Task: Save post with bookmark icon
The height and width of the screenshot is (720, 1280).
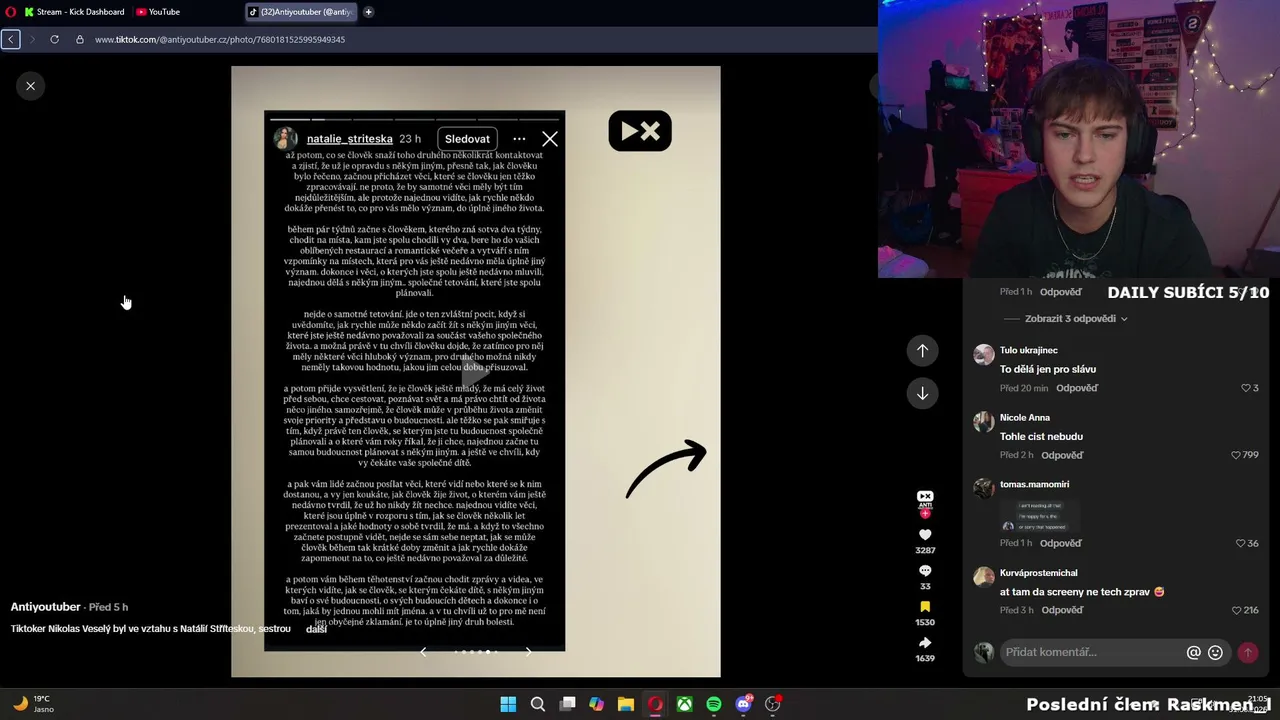Action: (x=925, y=607)
